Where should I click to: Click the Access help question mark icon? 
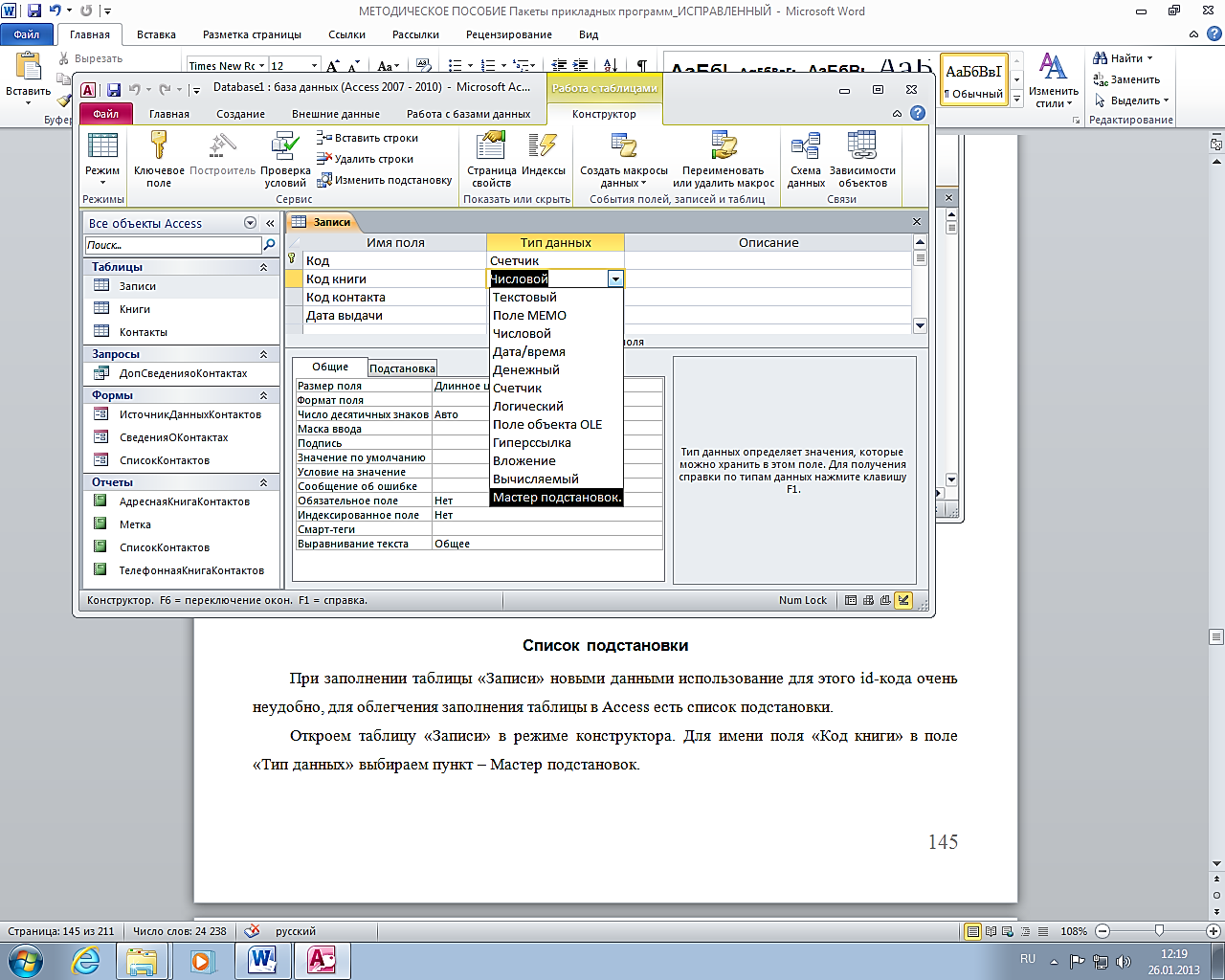918,113
